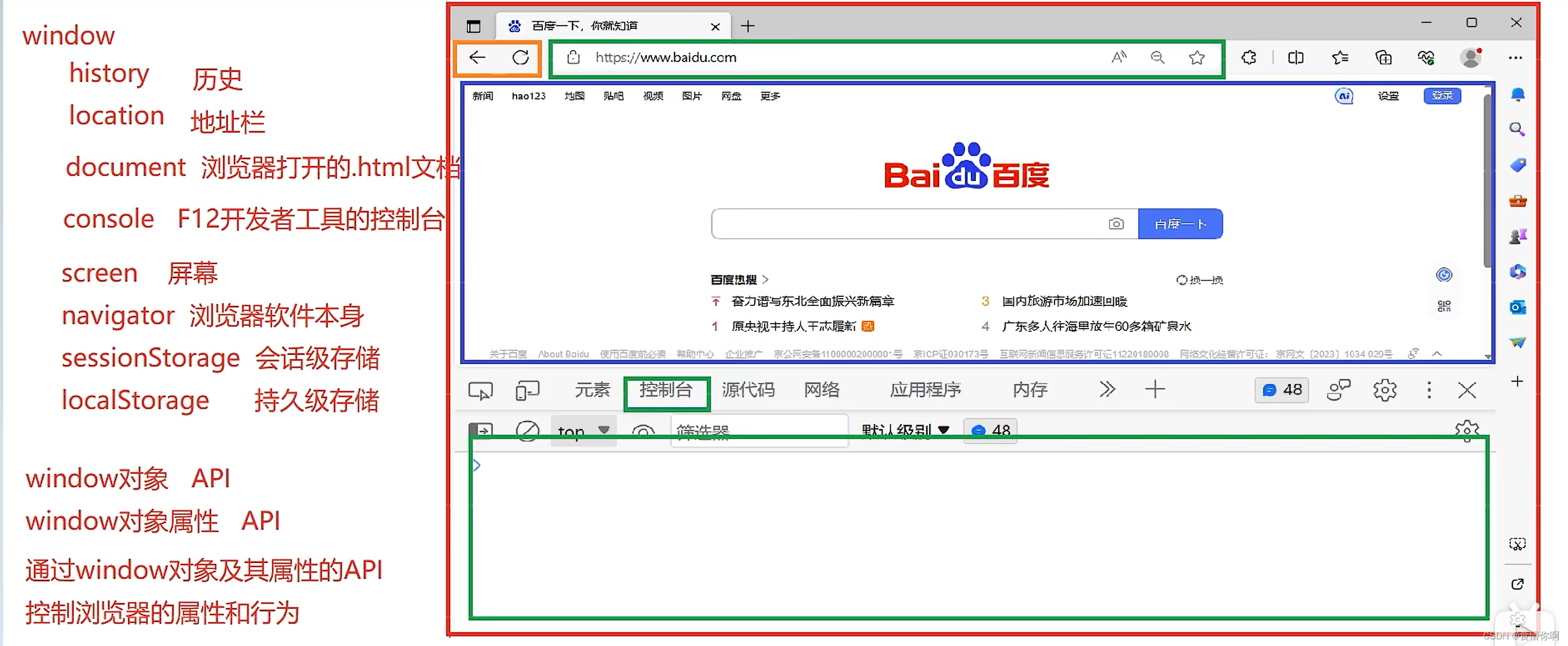Image resolution: width=1568 pixels, height=646 pixels.
Task: Open the top context dropdown
Action: pos(583,431)
